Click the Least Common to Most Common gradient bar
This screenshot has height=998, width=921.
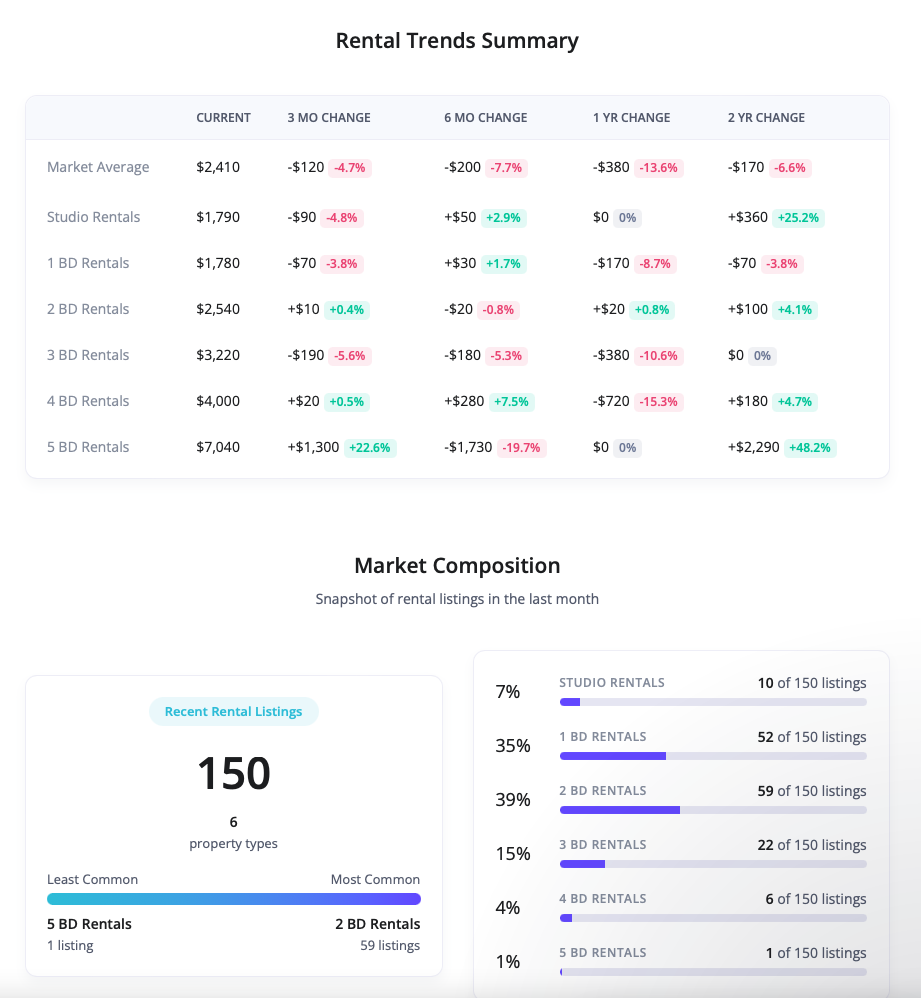click(x=233, y=899)
